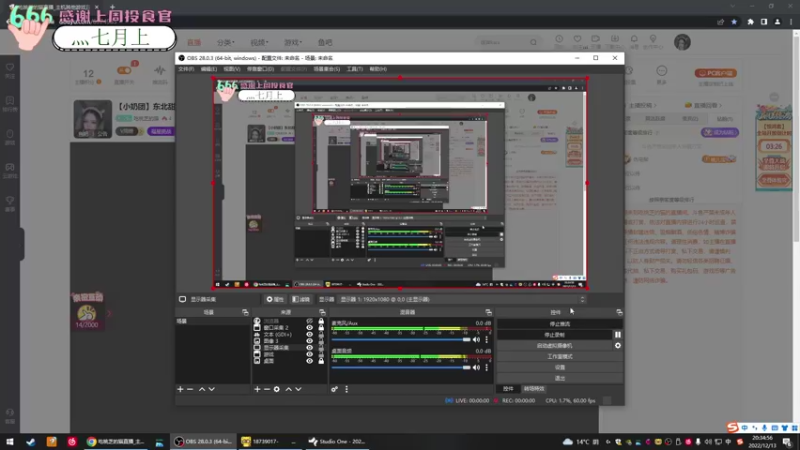Open the Scene Collection menu in OBS
Viewport: 800px width, 450px height.
tap(327, 69)
